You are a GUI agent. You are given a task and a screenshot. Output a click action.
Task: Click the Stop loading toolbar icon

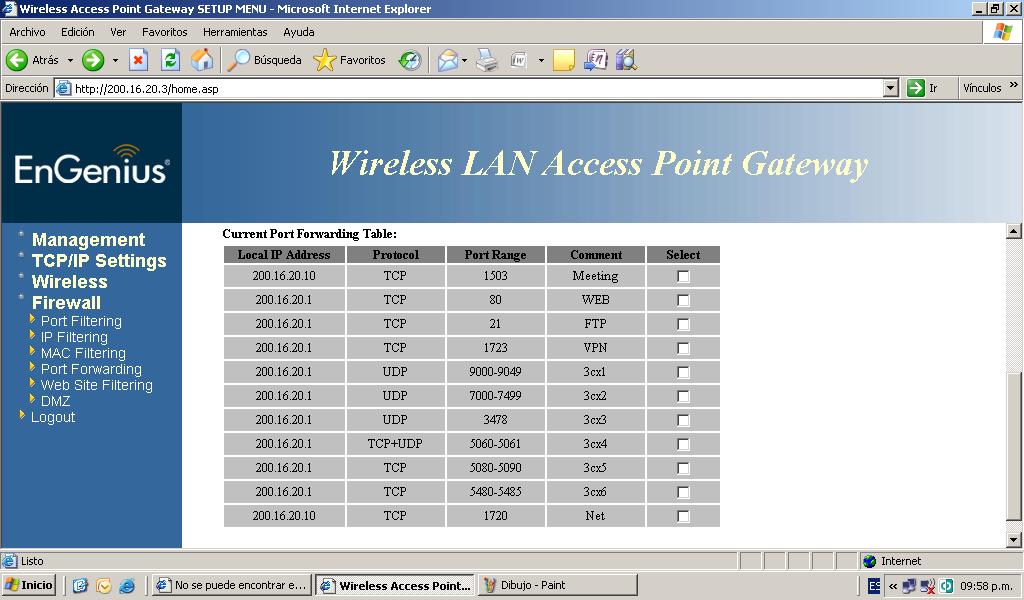tap(138, 61)
